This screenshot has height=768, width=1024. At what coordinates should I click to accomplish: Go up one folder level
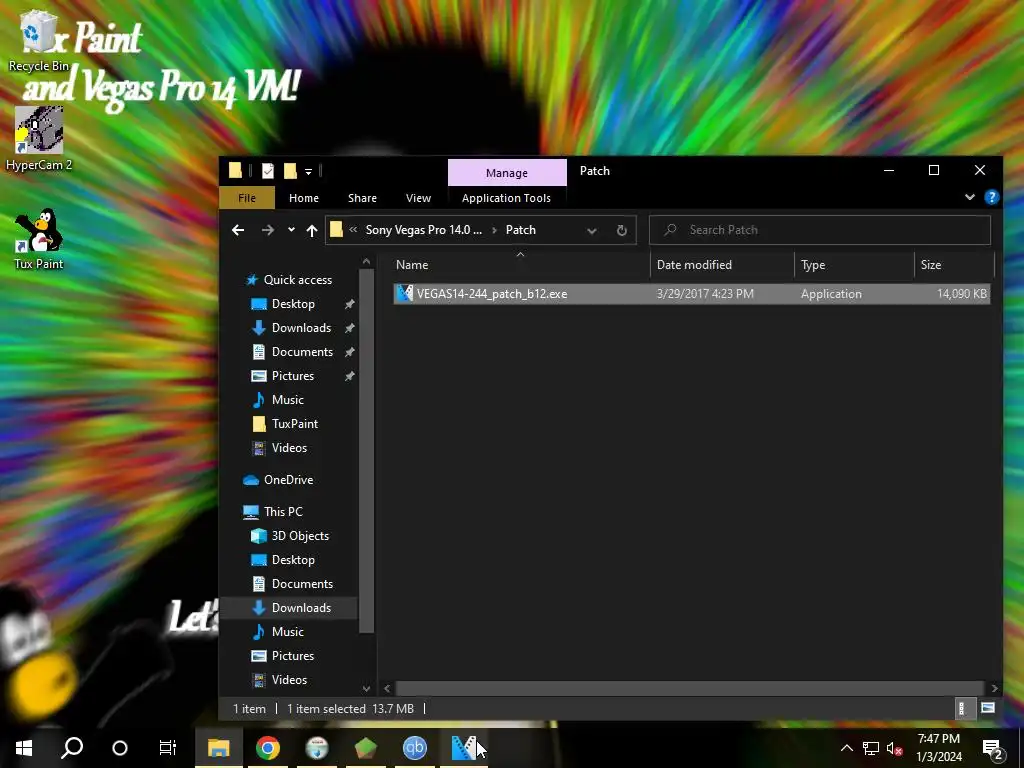pos(312,230)
